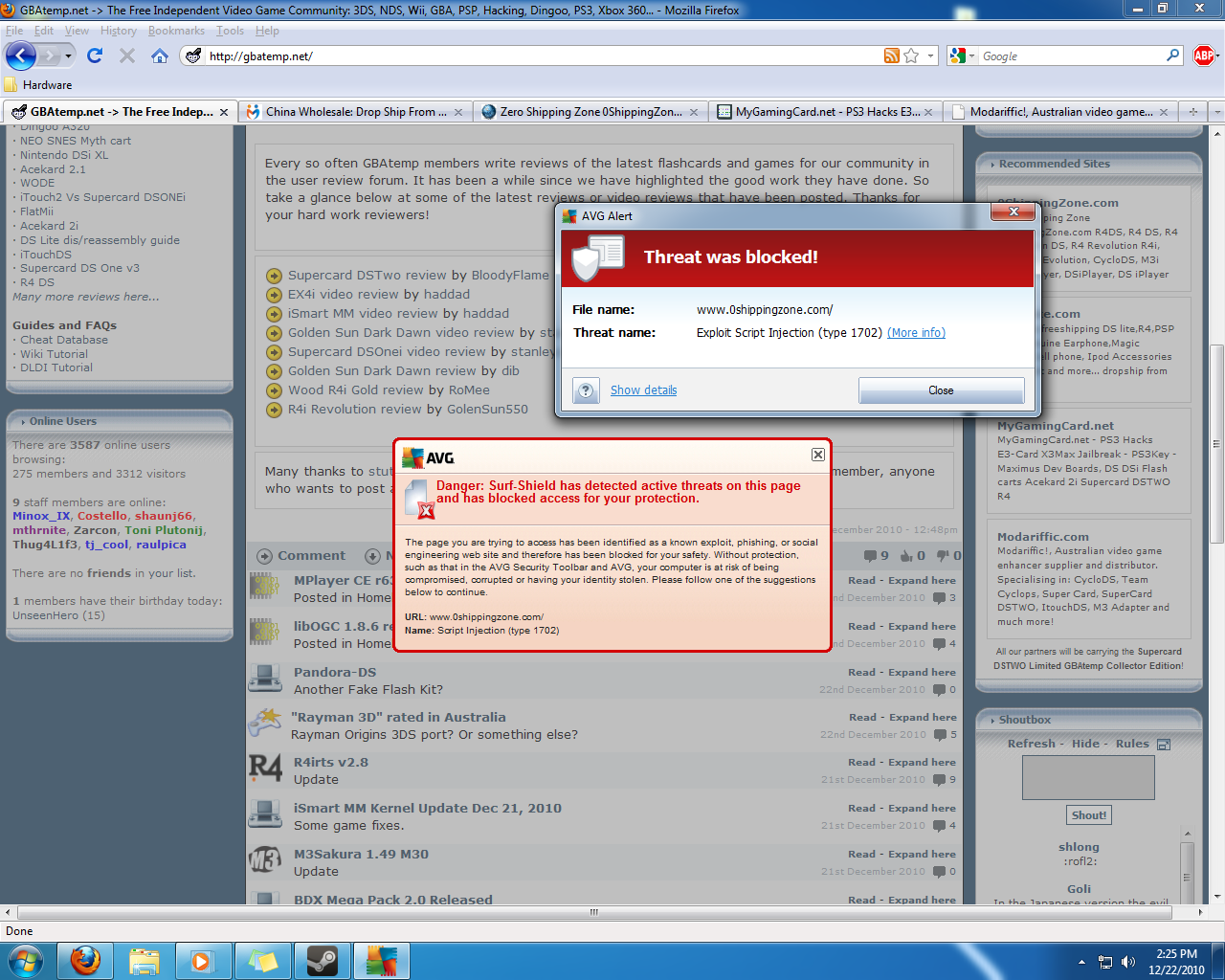Open the address bar URL history dropdown
The image size is (1225, 980).
coord(930,56)
